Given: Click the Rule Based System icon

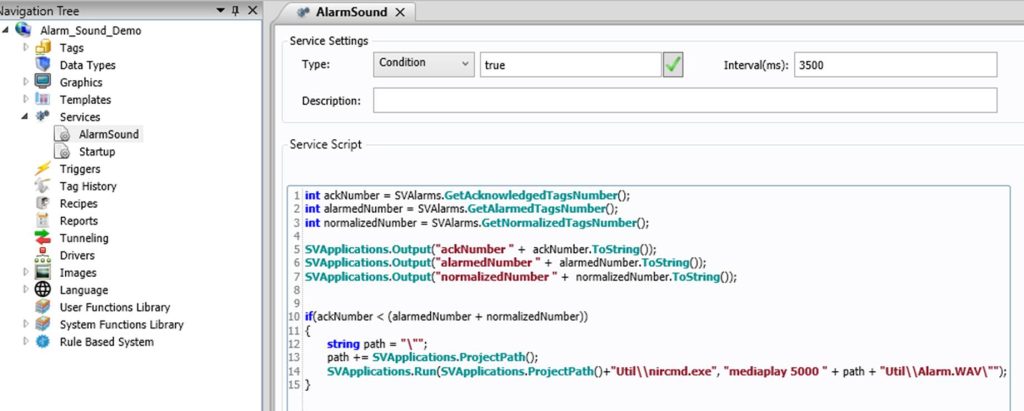Looking at the screenshot, I should (43, 342).
